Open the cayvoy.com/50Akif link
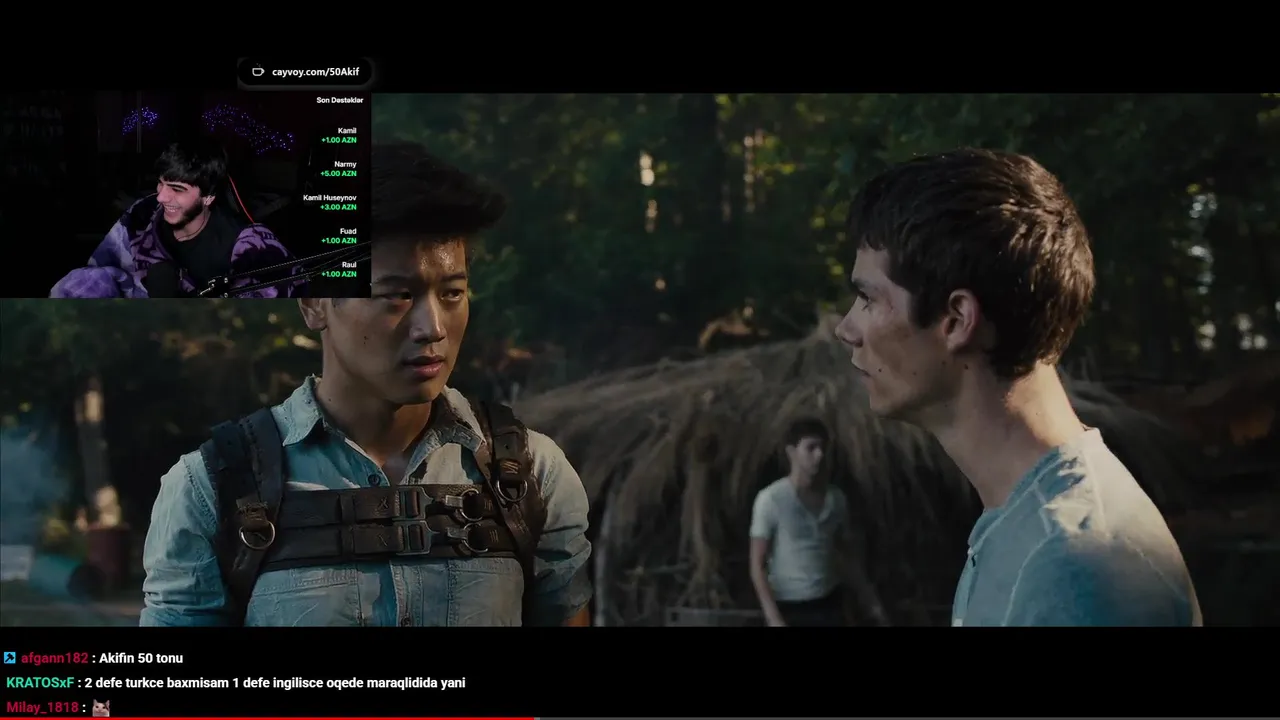The width and height of the screenshot is (1280, 720). [x=315, y=72]
